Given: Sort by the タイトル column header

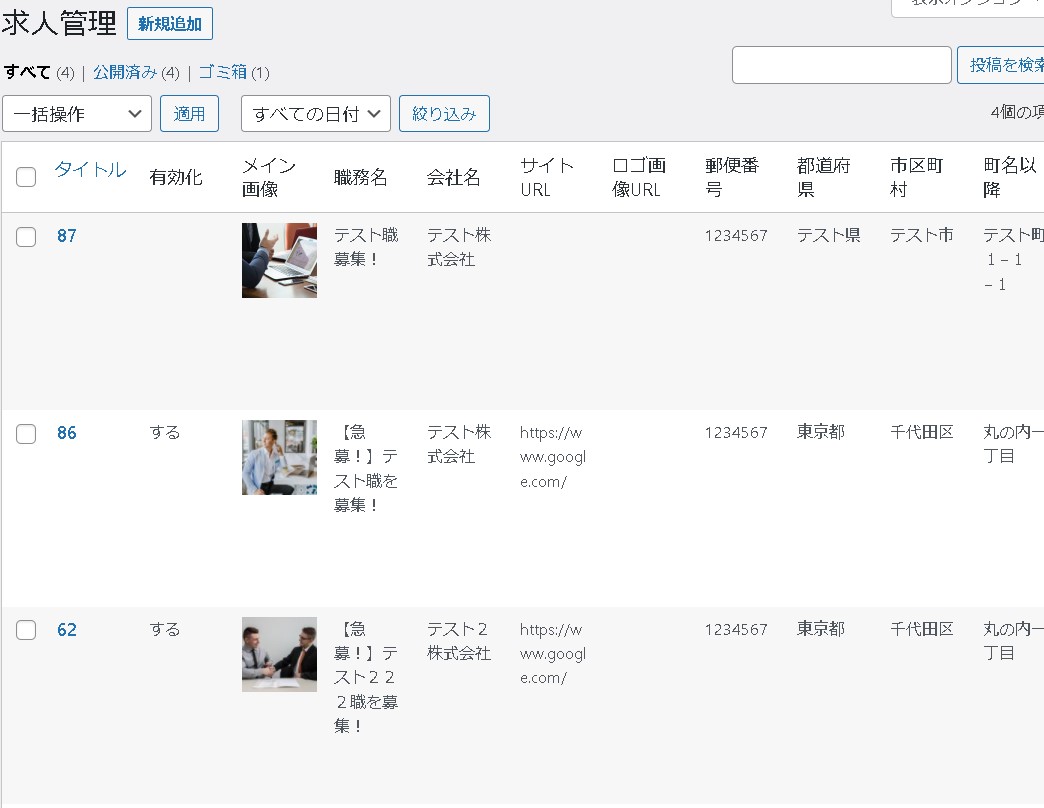Looking at the screenshot, I should coord(90,170).
